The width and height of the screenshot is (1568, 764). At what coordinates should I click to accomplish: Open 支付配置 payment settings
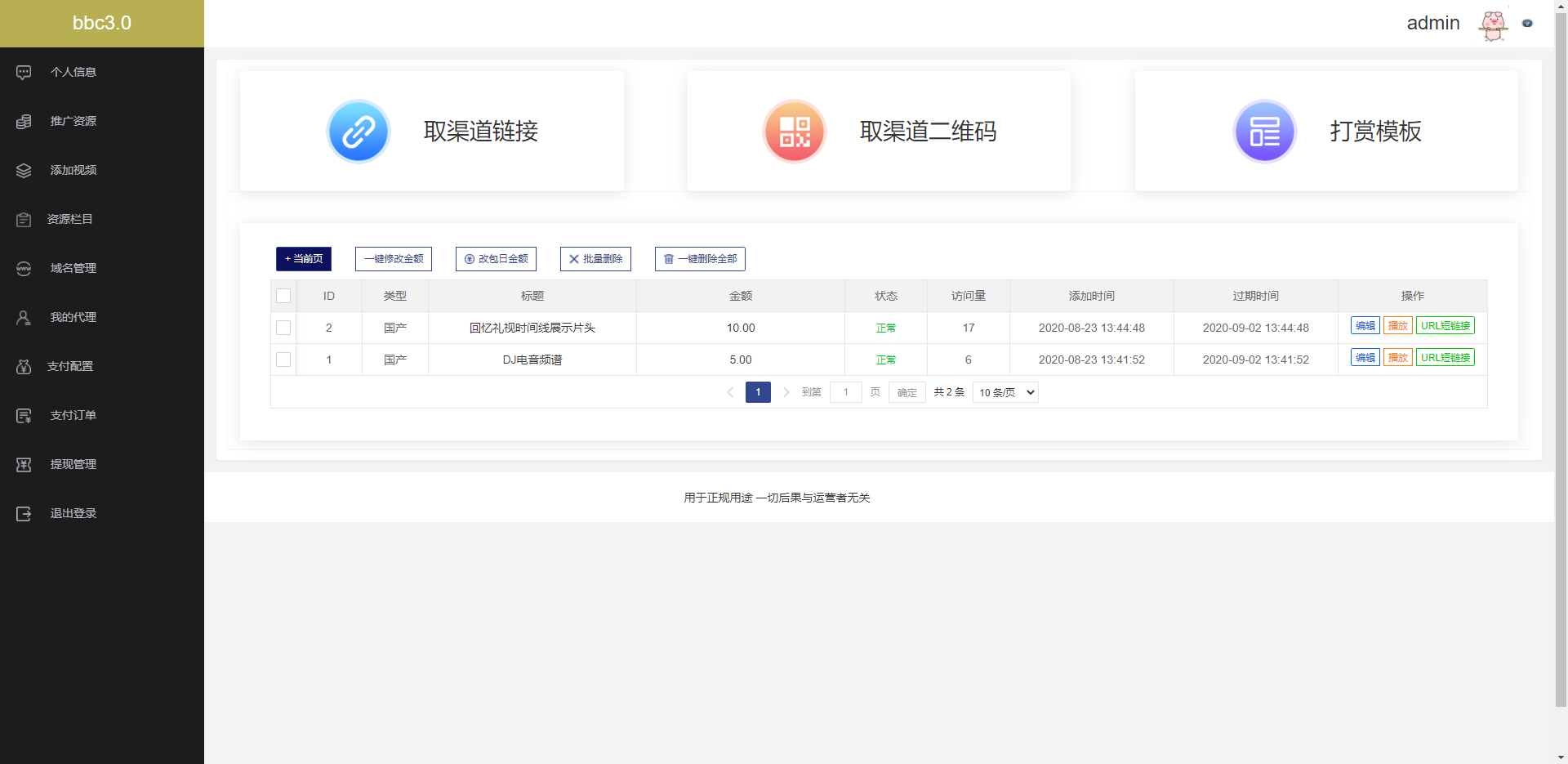tap(72, 366)
